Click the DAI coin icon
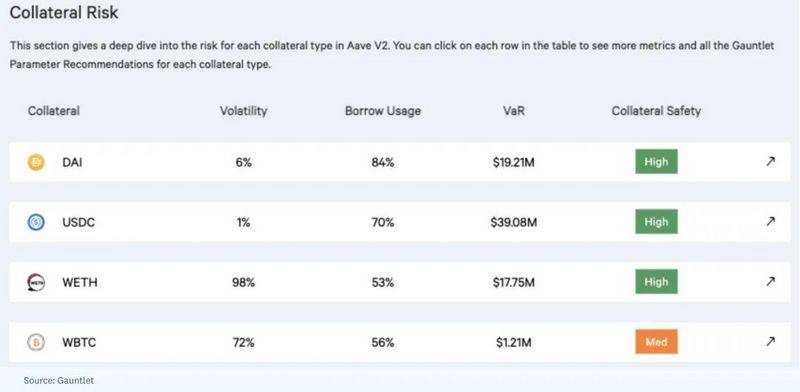 [x=36, y=162]
